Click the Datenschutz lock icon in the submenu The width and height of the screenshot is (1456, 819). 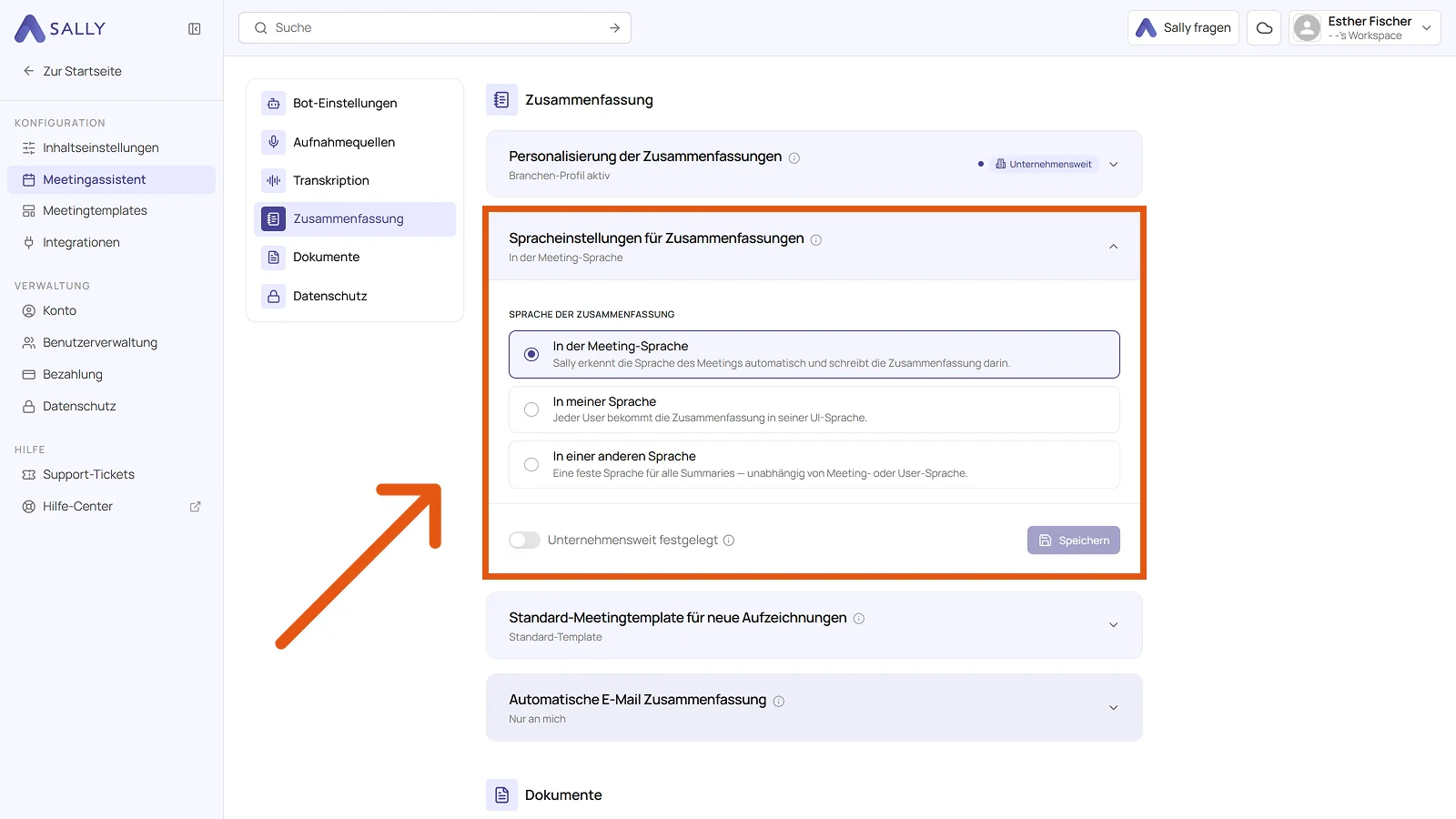[x=273, y=297]
